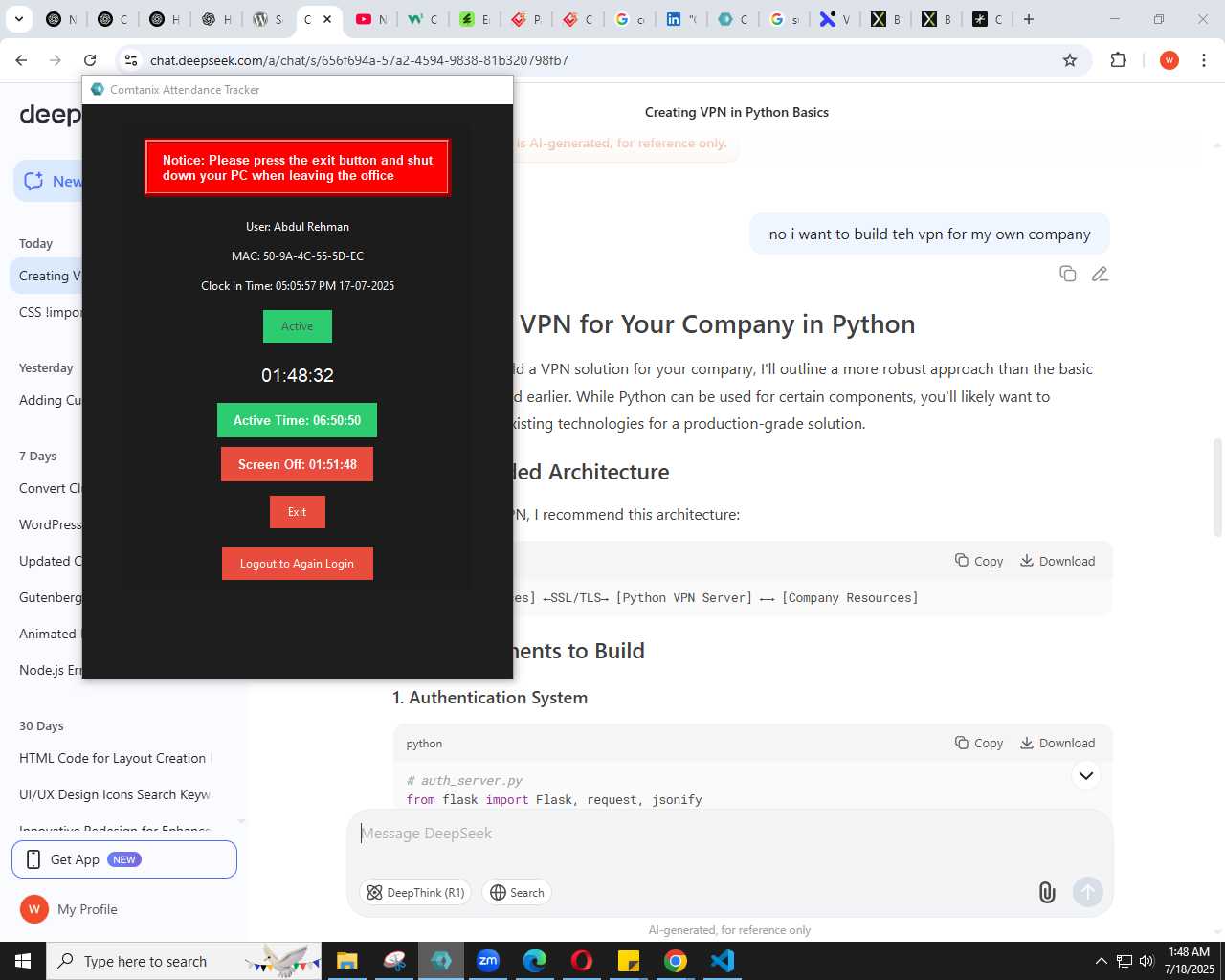The height and width of the screenshot is (980, 1225).
Task: Click the network icon in system tray
Action: point(1125,961)
